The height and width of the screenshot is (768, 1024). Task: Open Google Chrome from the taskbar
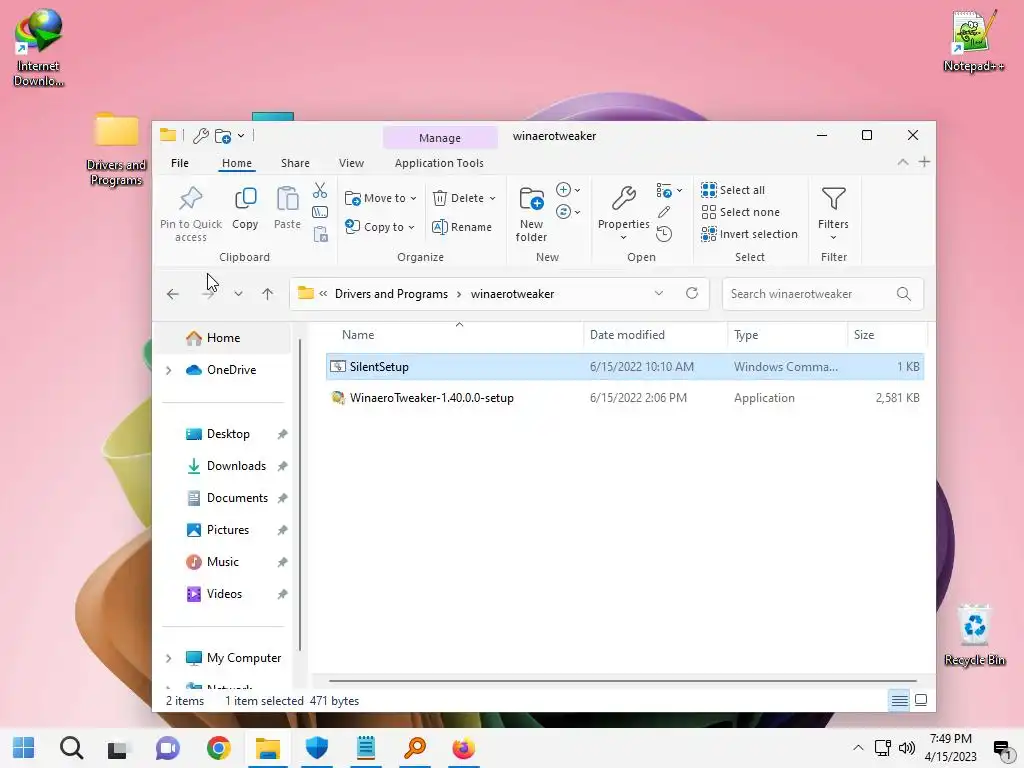(x=219, y=748)
